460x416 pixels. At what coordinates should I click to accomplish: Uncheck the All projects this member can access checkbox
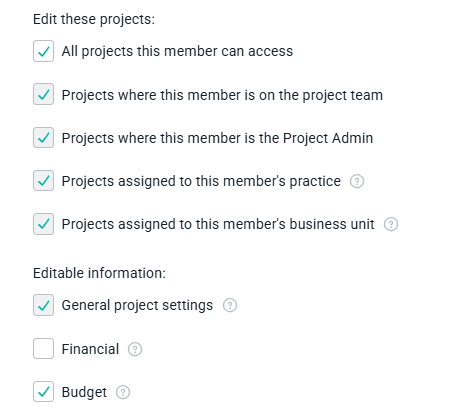pos(43,51)
